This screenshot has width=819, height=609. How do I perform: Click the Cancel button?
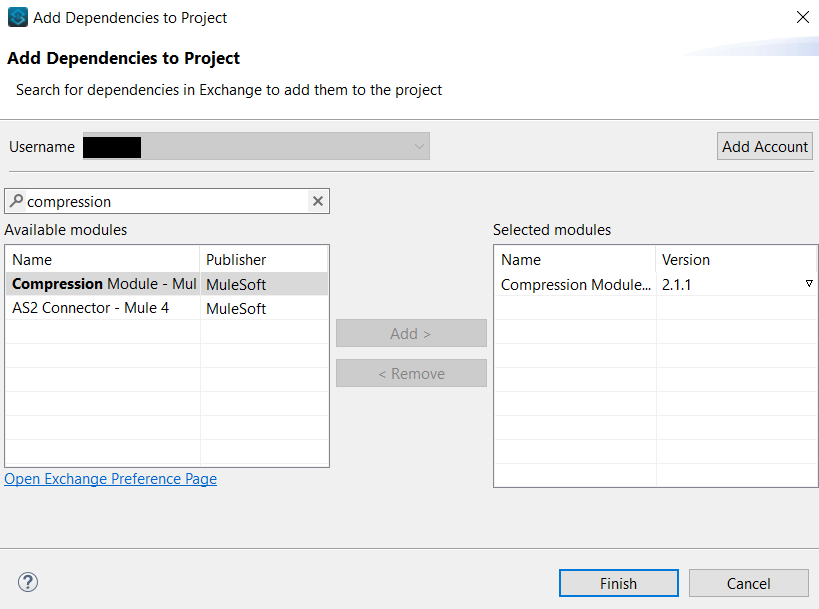pyautogui.click(x=748, y=583)
